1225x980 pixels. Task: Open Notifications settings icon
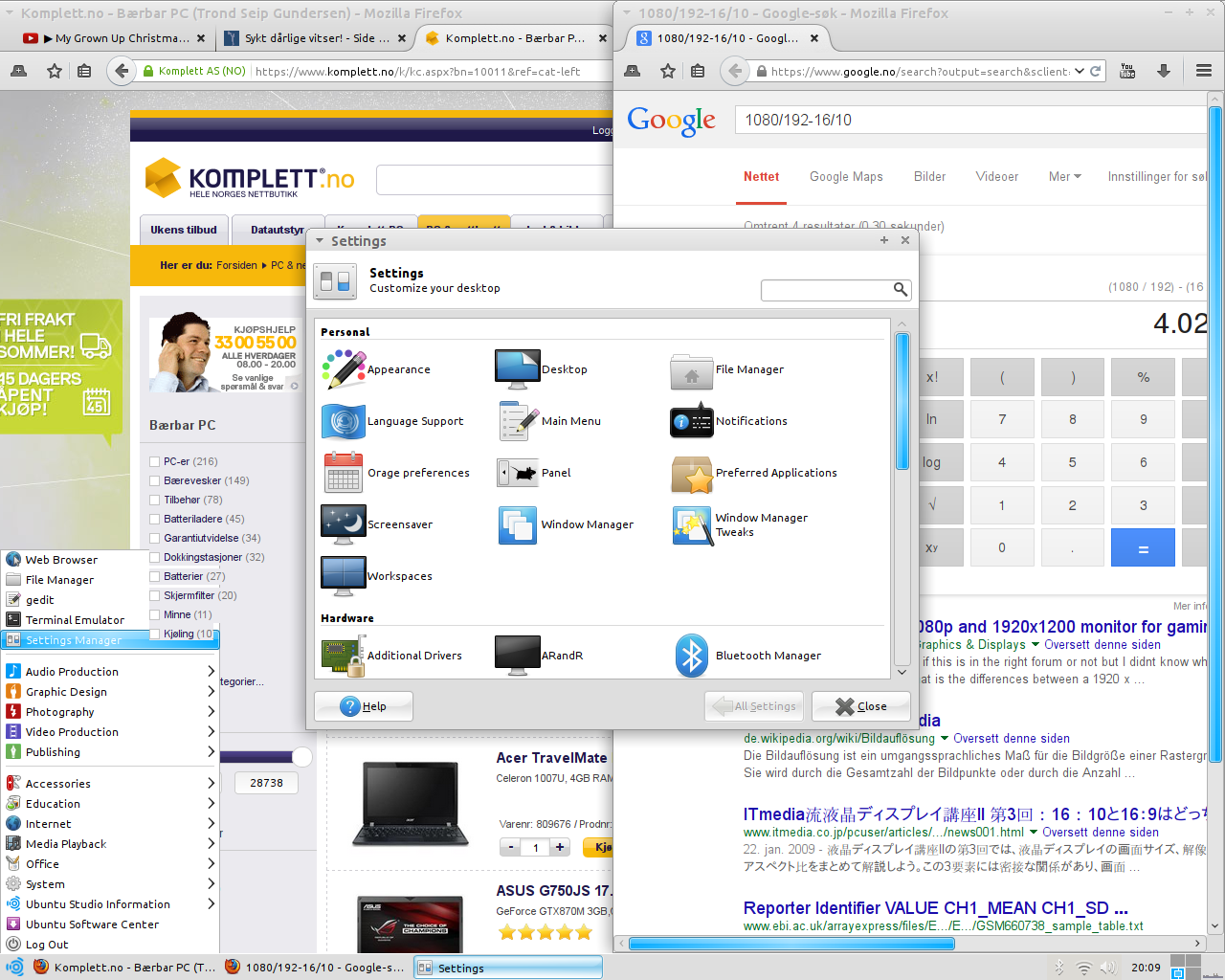point(692,421)
